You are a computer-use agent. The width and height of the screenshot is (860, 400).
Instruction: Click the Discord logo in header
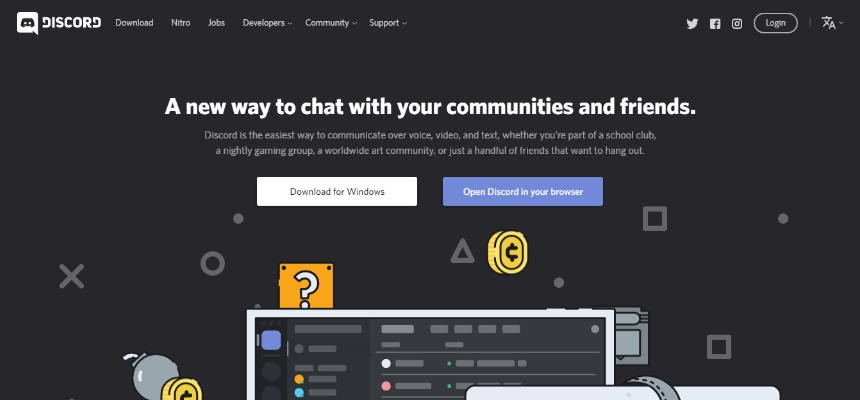coord(59,23)
